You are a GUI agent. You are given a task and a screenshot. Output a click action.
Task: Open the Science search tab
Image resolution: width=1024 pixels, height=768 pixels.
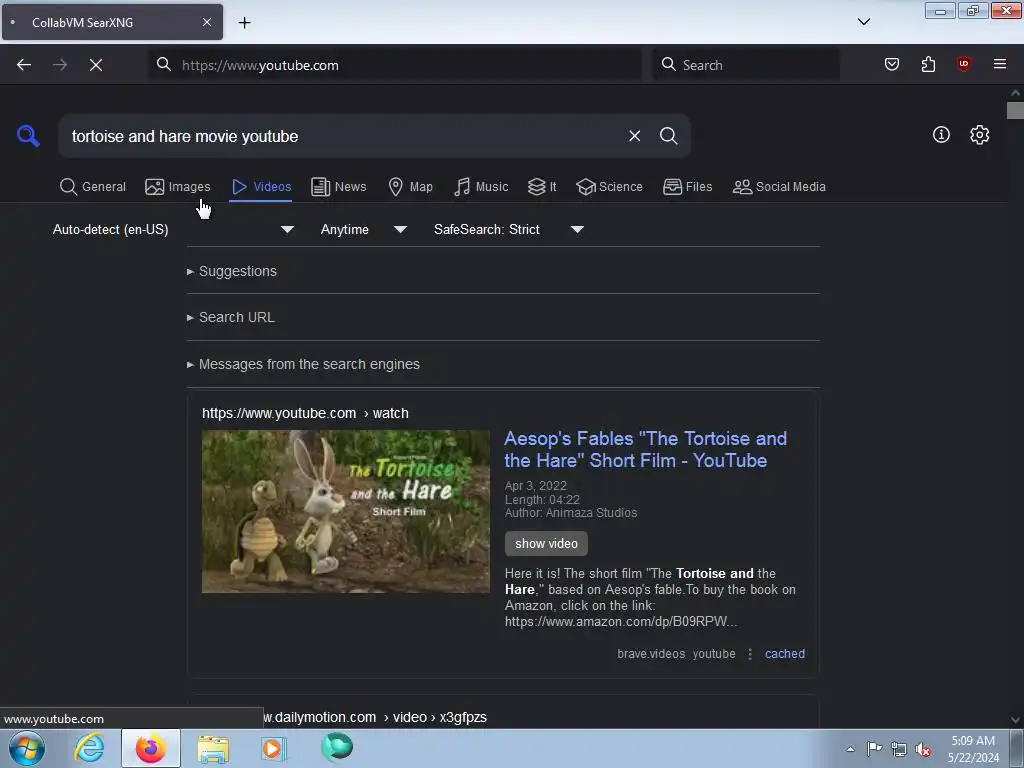click(609, 187)
